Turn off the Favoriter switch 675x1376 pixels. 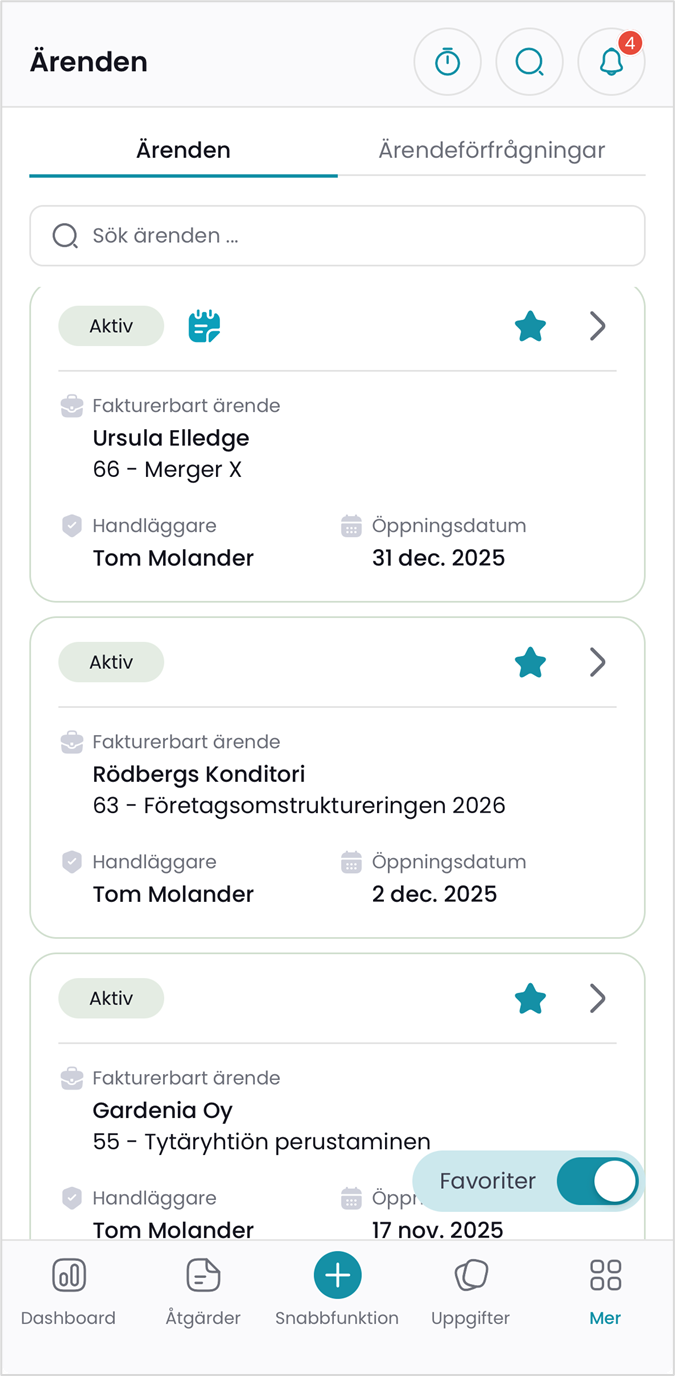click(596, 1181)
